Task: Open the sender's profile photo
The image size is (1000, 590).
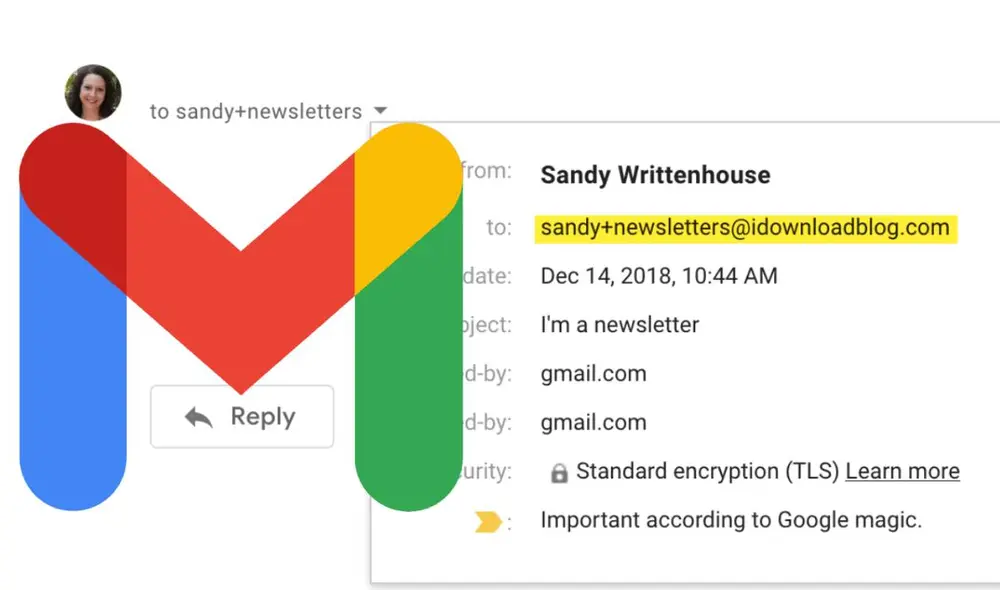Action: tap(93, 93)
